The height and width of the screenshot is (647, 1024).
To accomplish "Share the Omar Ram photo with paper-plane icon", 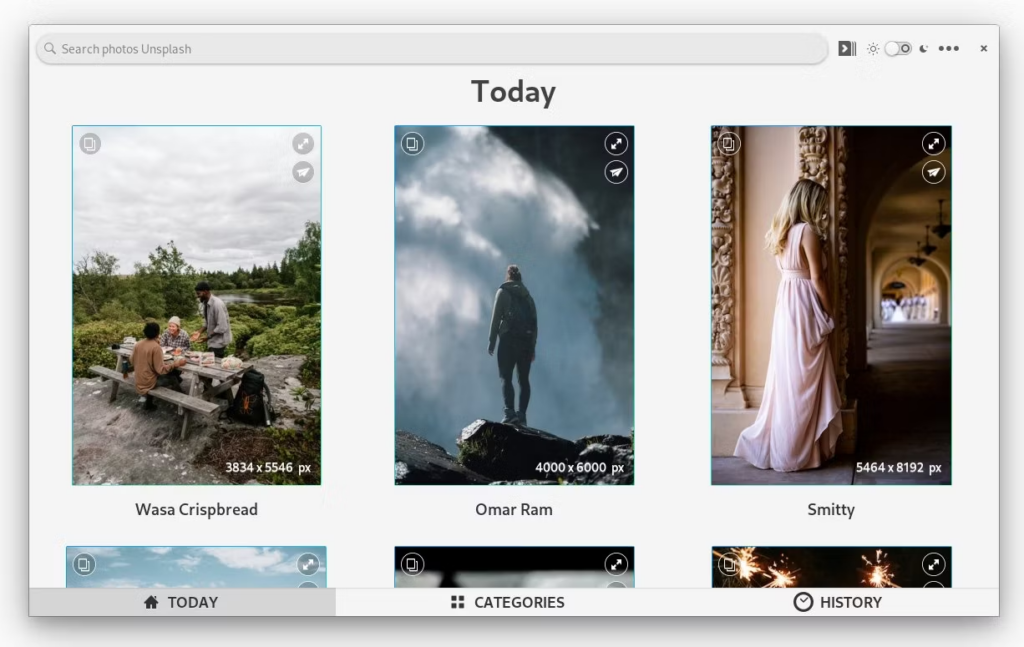I will 616,172.
